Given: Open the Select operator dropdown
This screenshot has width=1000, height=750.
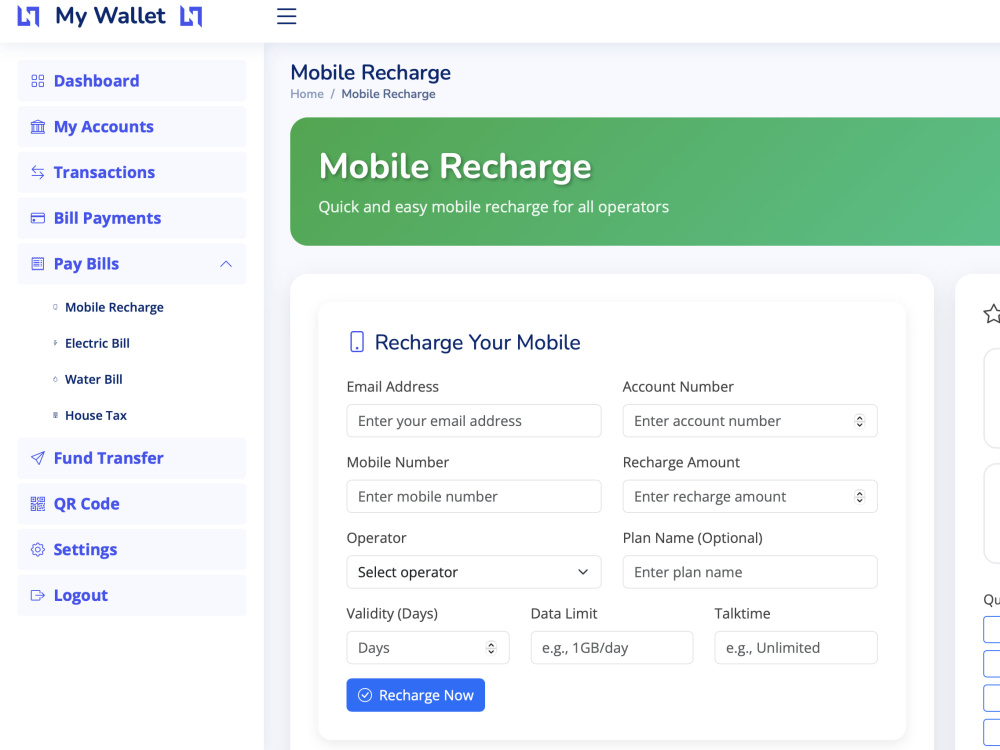Looking at the screenshot, I should pos(474,572).
